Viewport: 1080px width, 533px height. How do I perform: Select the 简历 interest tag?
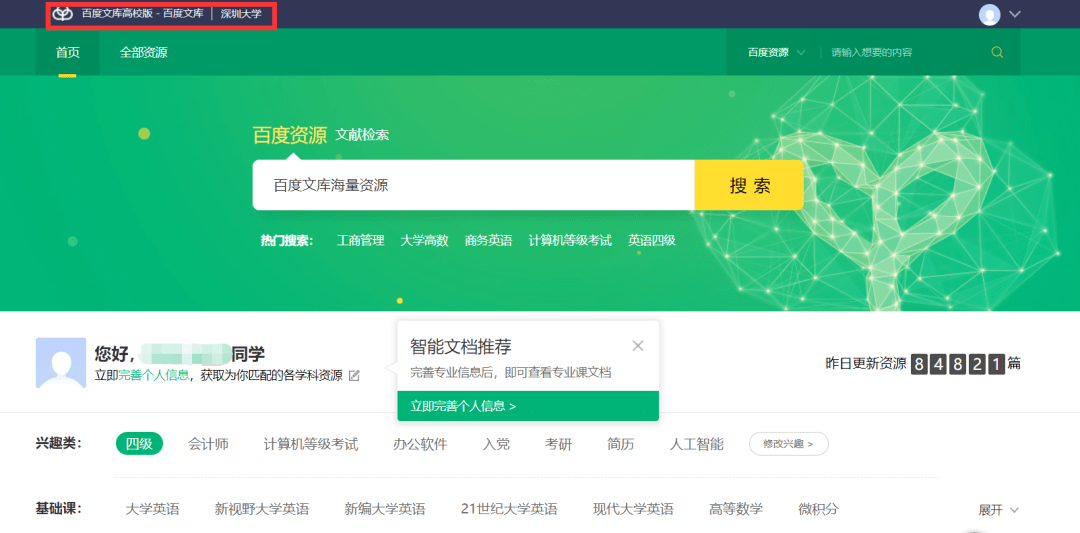pos(621,444)
